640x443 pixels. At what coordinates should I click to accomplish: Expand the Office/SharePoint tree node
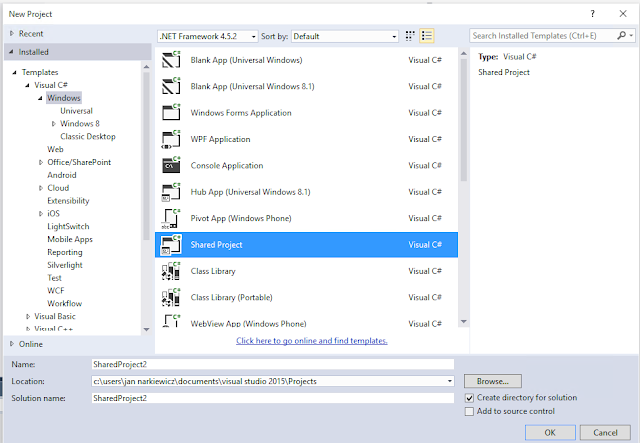click(x=40, y=162)
